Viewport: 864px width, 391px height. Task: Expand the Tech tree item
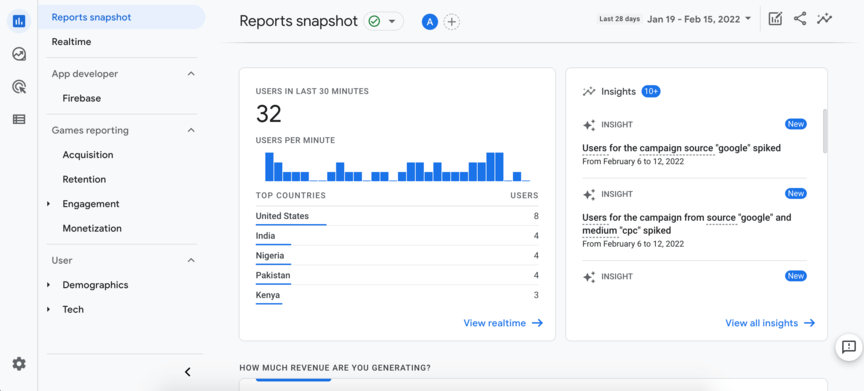(x=48, y=309)
